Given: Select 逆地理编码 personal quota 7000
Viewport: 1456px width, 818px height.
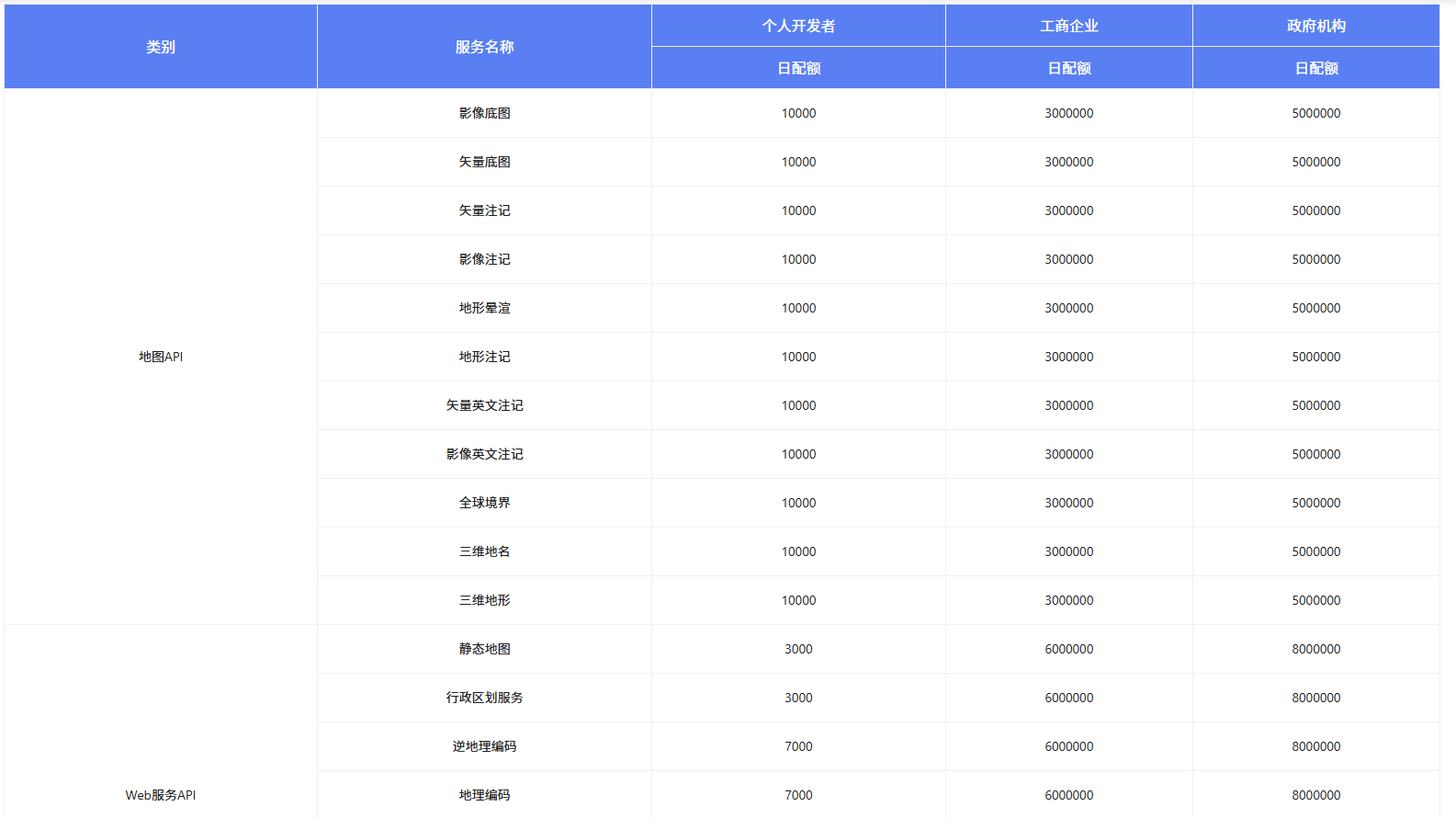Looking at the screenshot, I should (x=798, y=746).
